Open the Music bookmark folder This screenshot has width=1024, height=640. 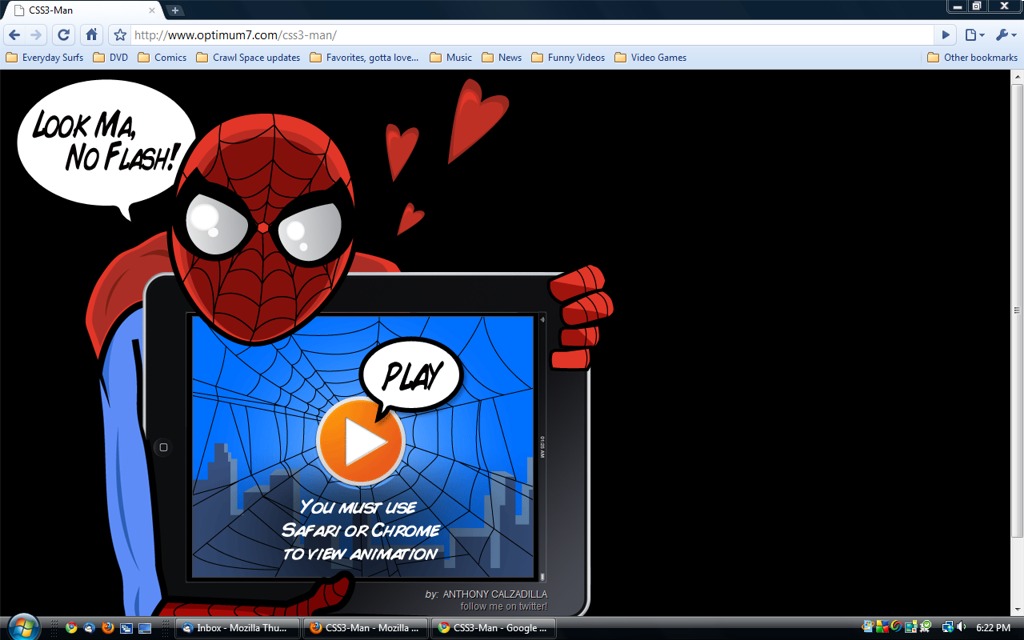pos(451,57)
